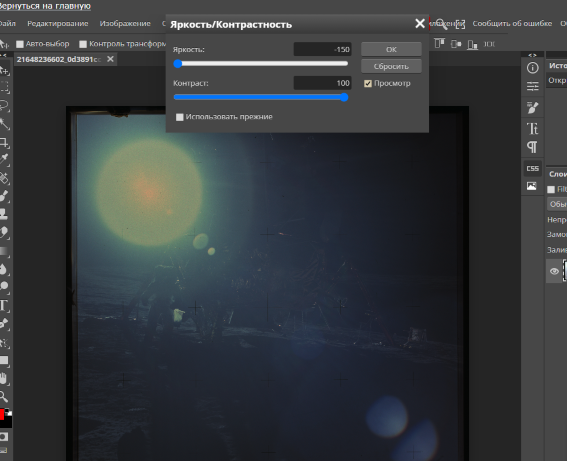The height and width of the screenshot is (461, 567).
Task: Select the Crop tool
Action: pyautogui.click(x=4, y=142)
